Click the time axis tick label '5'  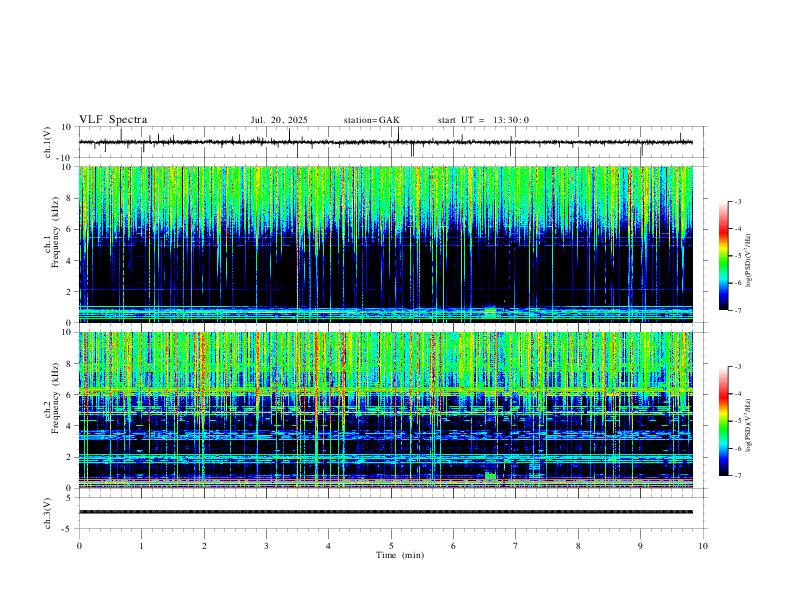(391, 546)
